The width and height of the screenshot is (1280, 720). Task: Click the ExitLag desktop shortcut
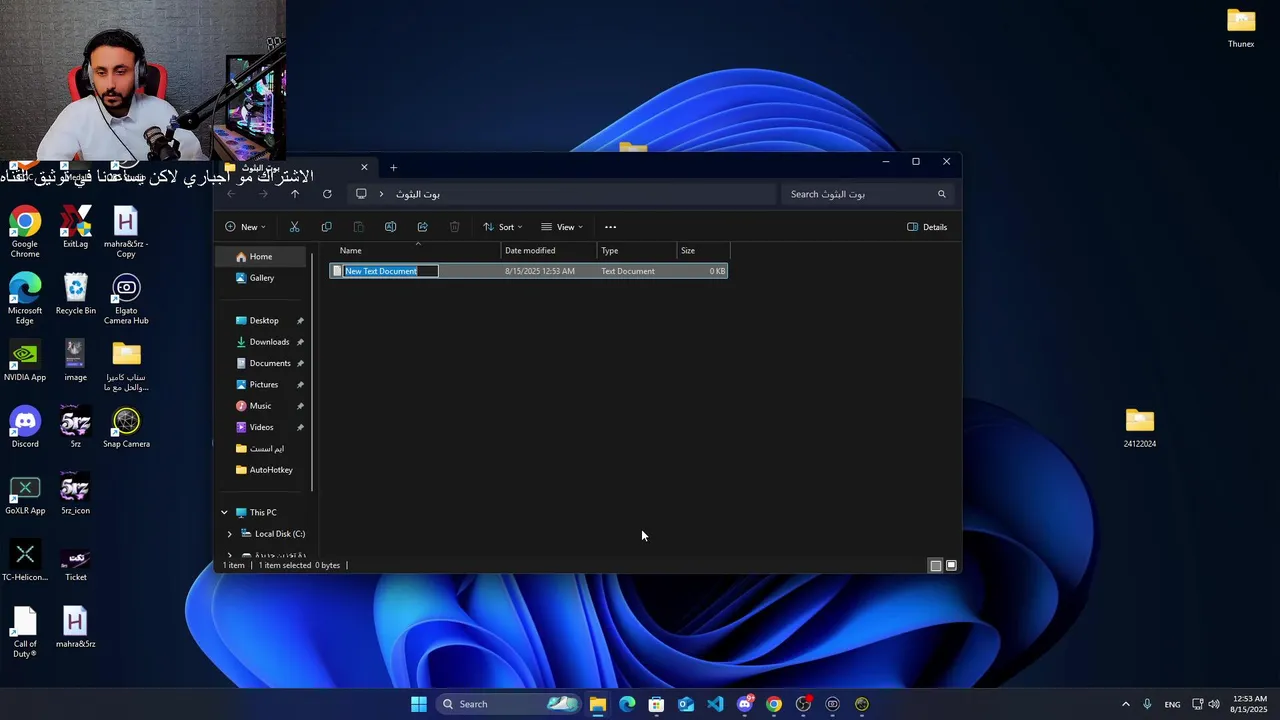pyautogui.click(x=75, y=227)
